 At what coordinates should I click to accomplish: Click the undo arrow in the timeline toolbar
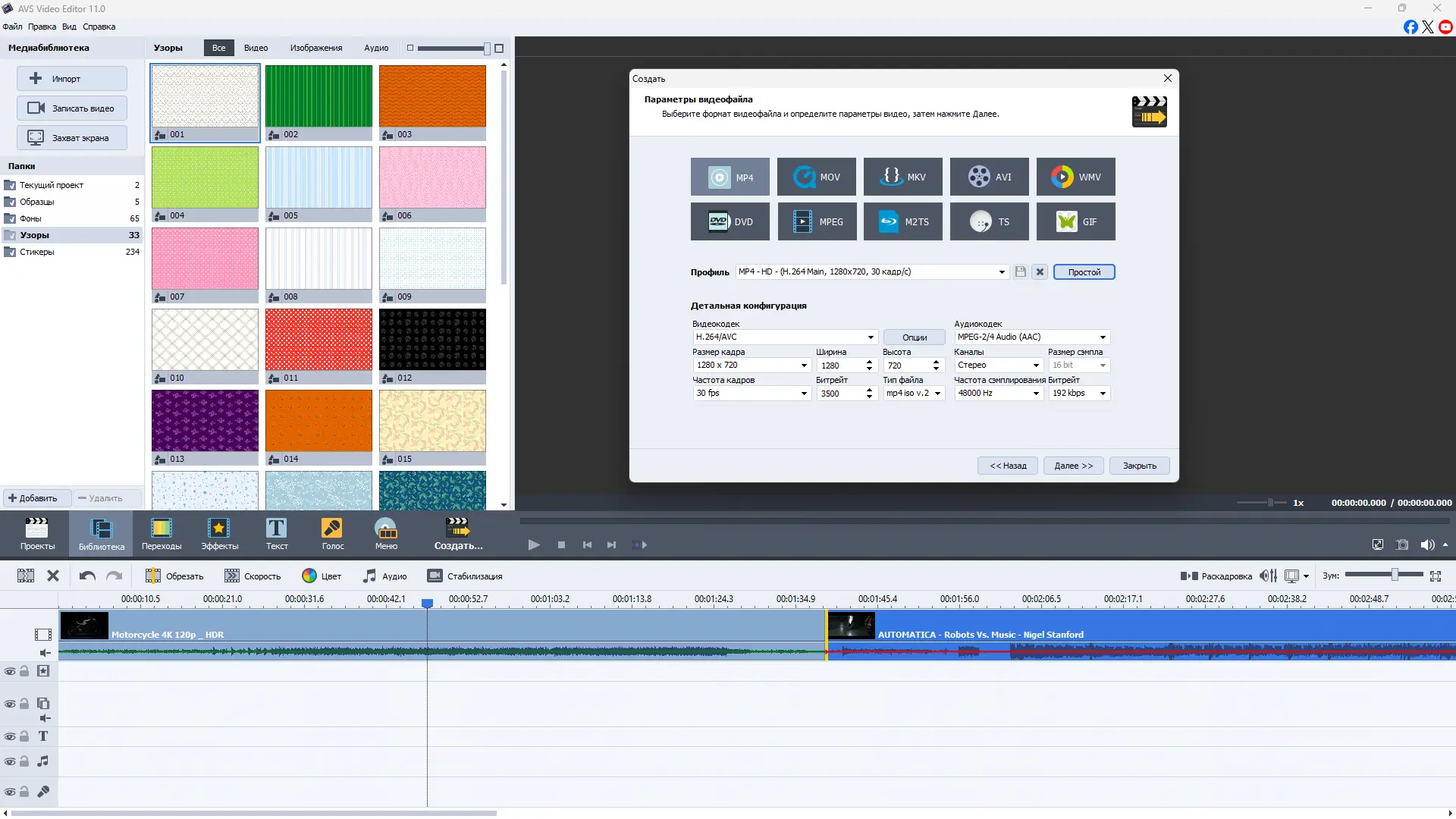tap(87, 576)
